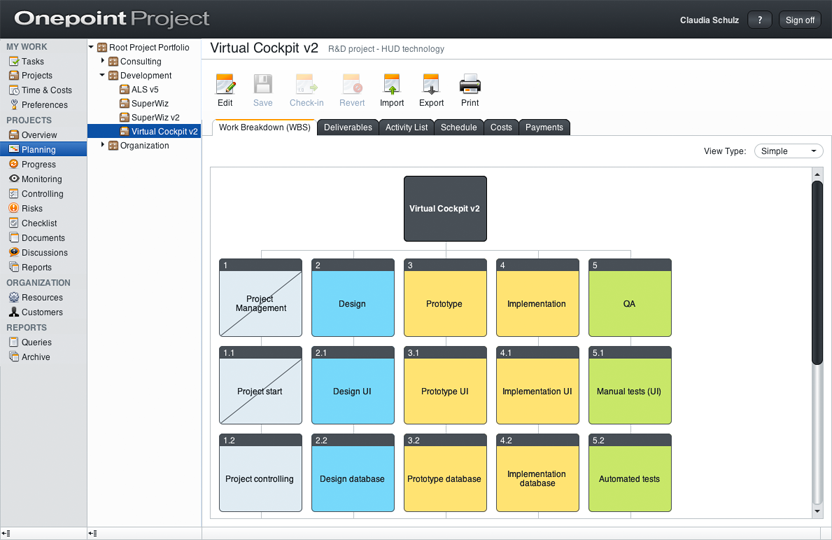Open the project Overview section

39,135
